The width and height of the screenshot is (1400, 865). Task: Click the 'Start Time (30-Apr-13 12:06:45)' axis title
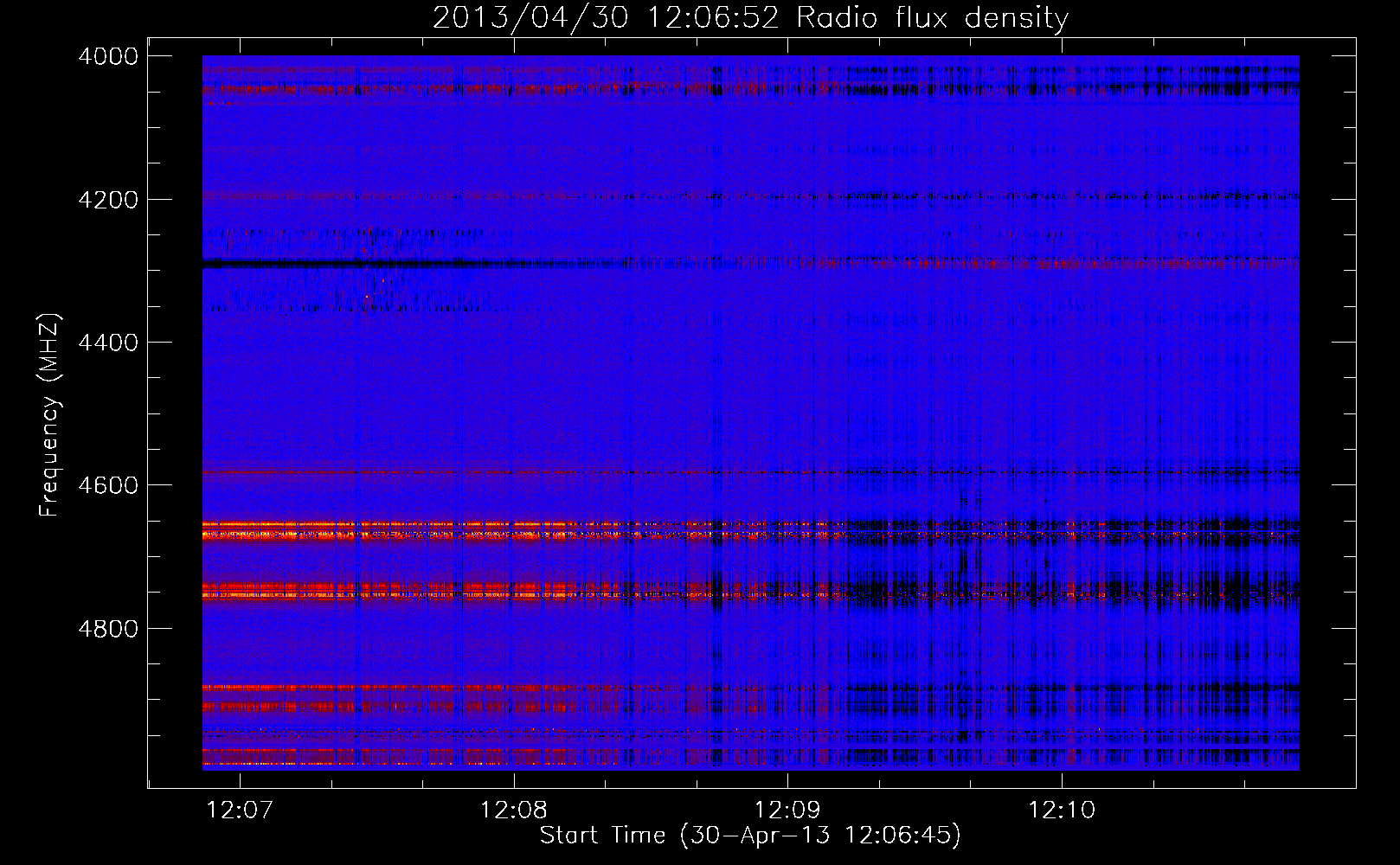tap(750, 836)
